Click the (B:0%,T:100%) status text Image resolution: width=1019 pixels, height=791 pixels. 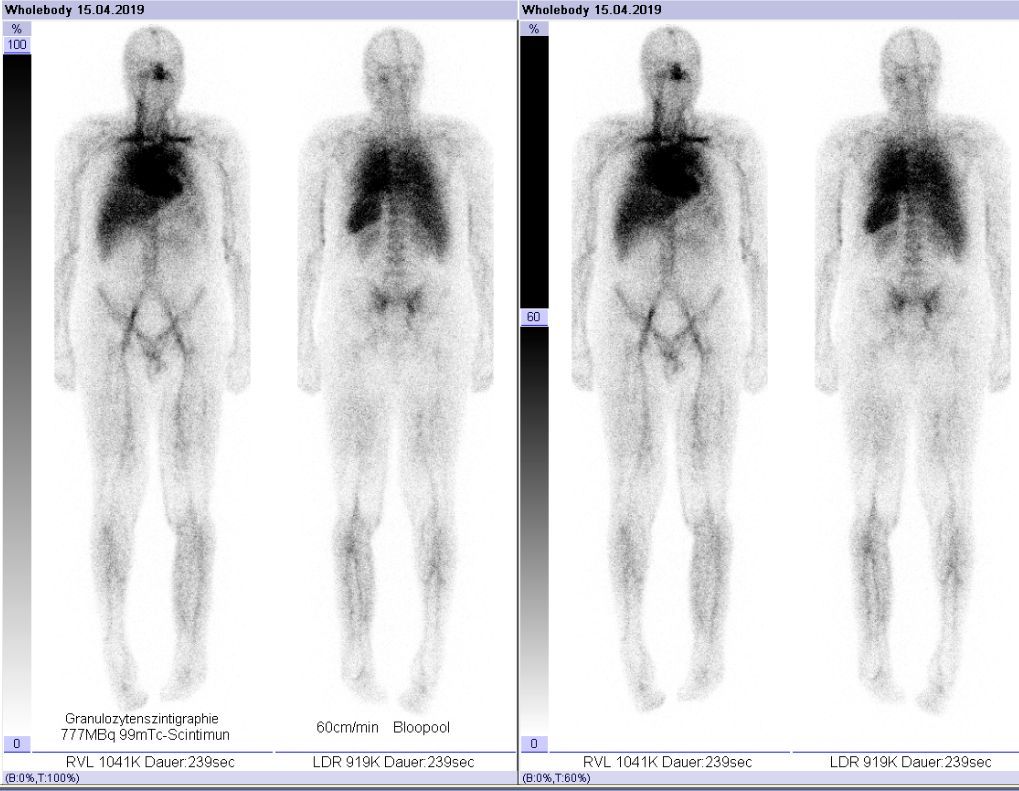[44, 777]
